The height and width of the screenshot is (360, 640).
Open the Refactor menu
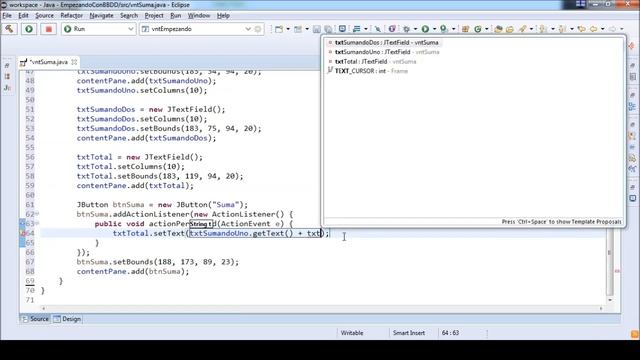[71, 16]
